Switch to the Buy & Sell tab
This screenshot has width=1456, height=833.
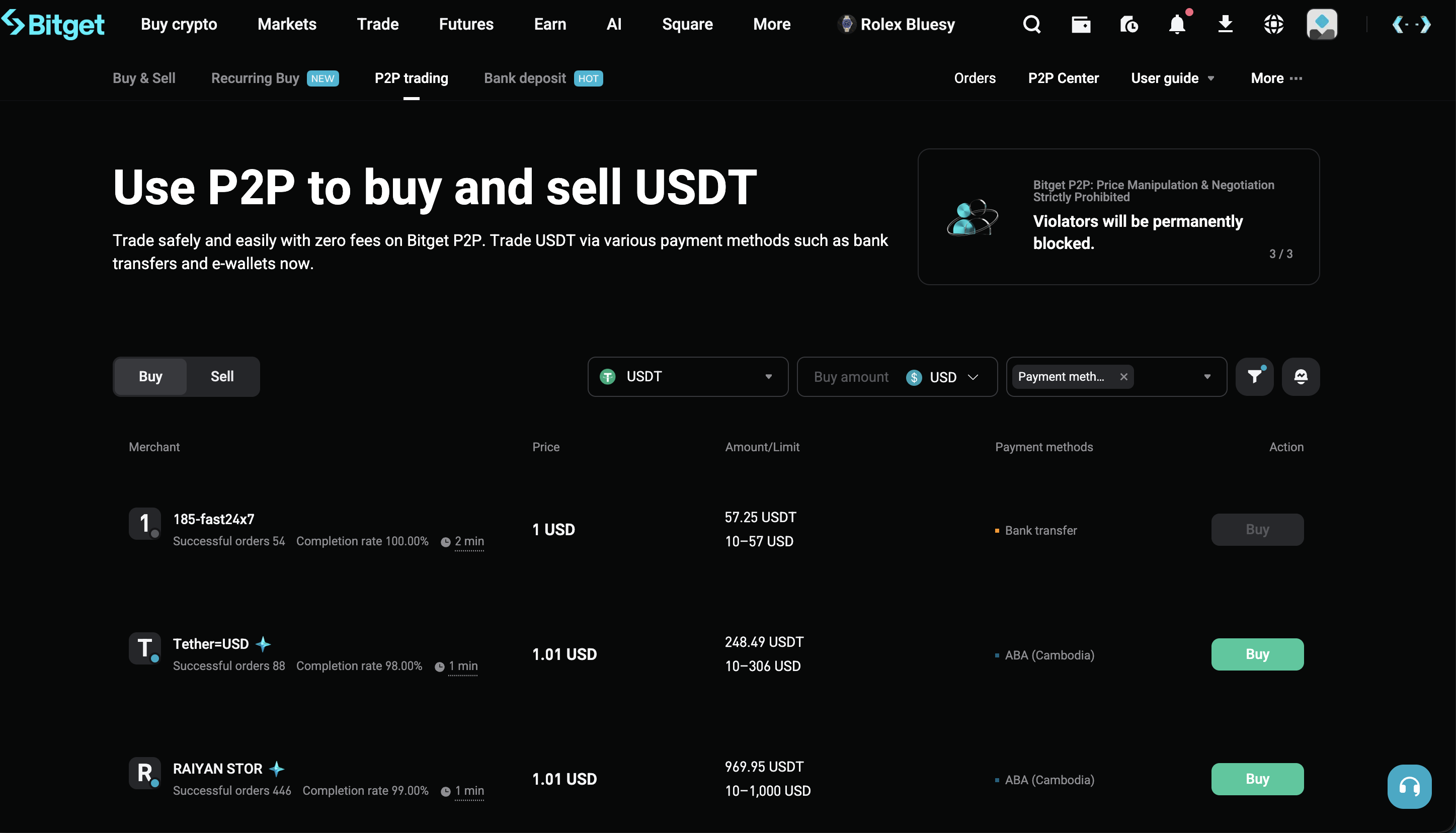[x=144, y=78]
